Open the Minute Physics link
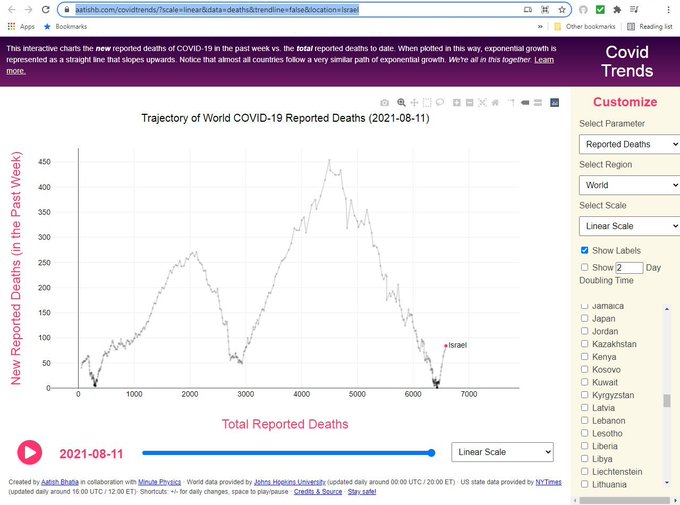This screenshot has height=505, width=680. click(x=159, y=482)
